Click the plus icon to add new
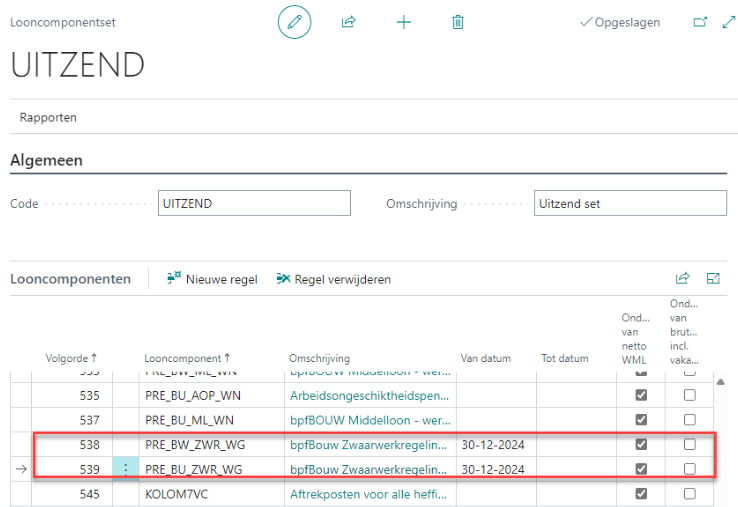This screenshot has width=738, height=507. 404,22
